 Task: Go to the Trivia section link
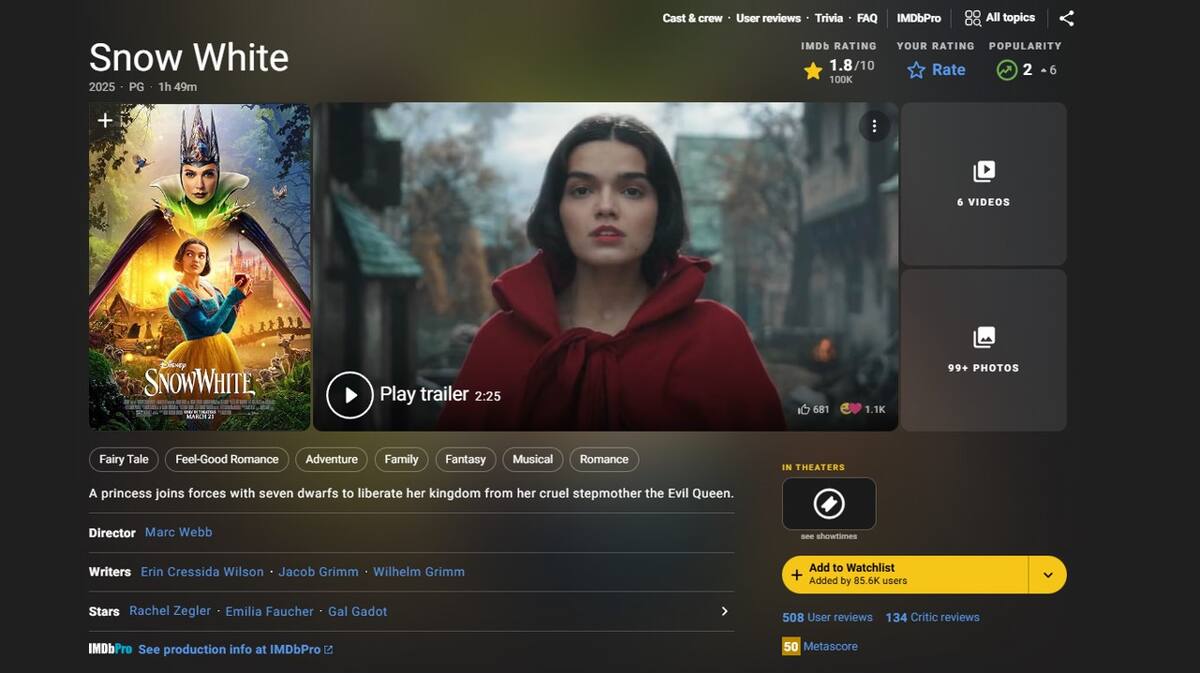(x=829, y=18)
